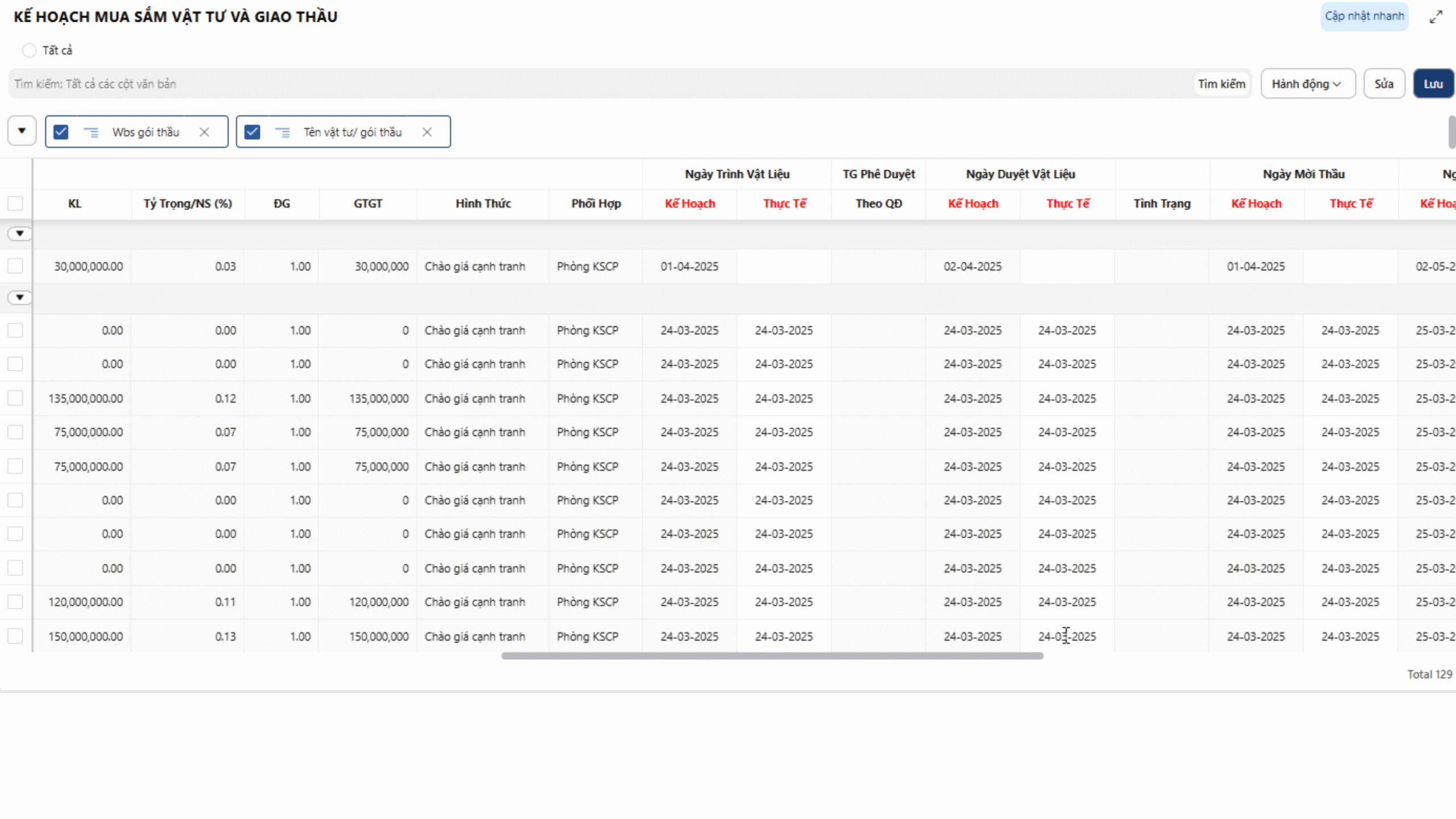This screenshot has width=1456, height=819.
Task: Uncheck the Wbs gói thầu checkbox
Action: click(x=61, y=132)
